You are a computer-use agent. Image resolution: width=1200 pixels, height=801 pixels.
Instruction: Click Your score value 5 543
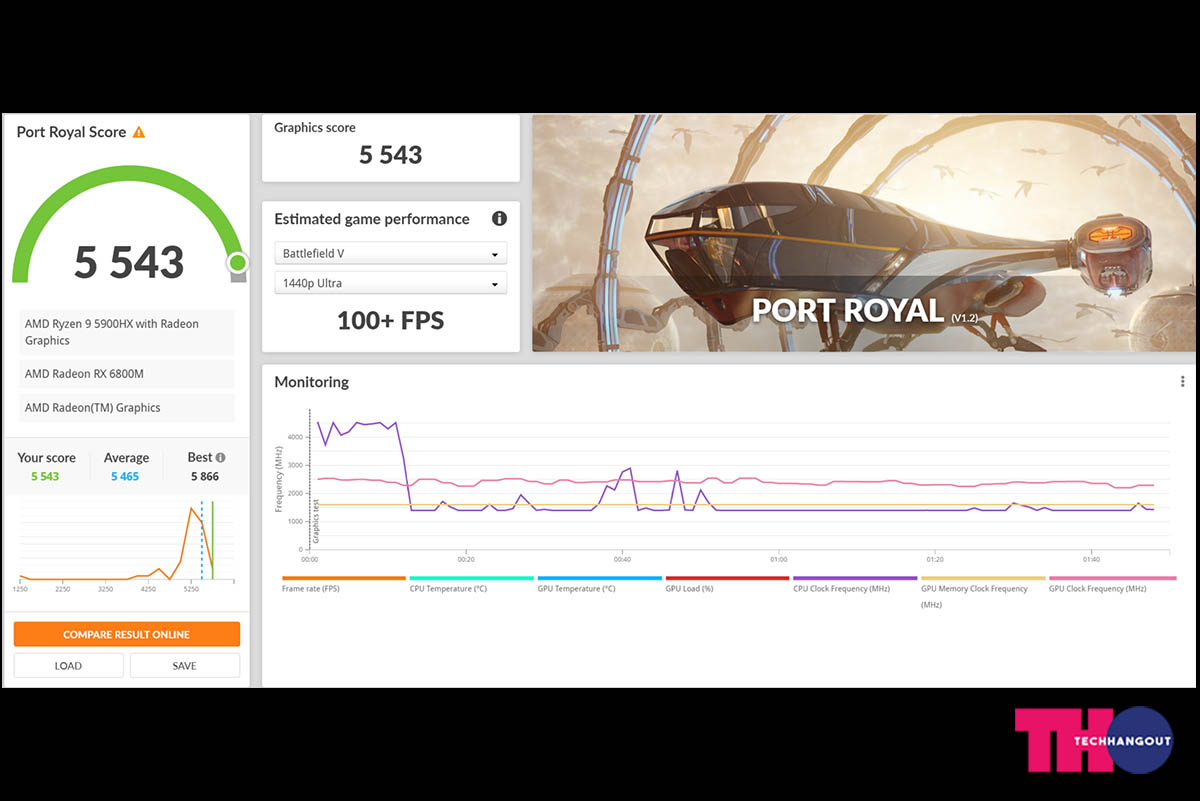[45, 477]
